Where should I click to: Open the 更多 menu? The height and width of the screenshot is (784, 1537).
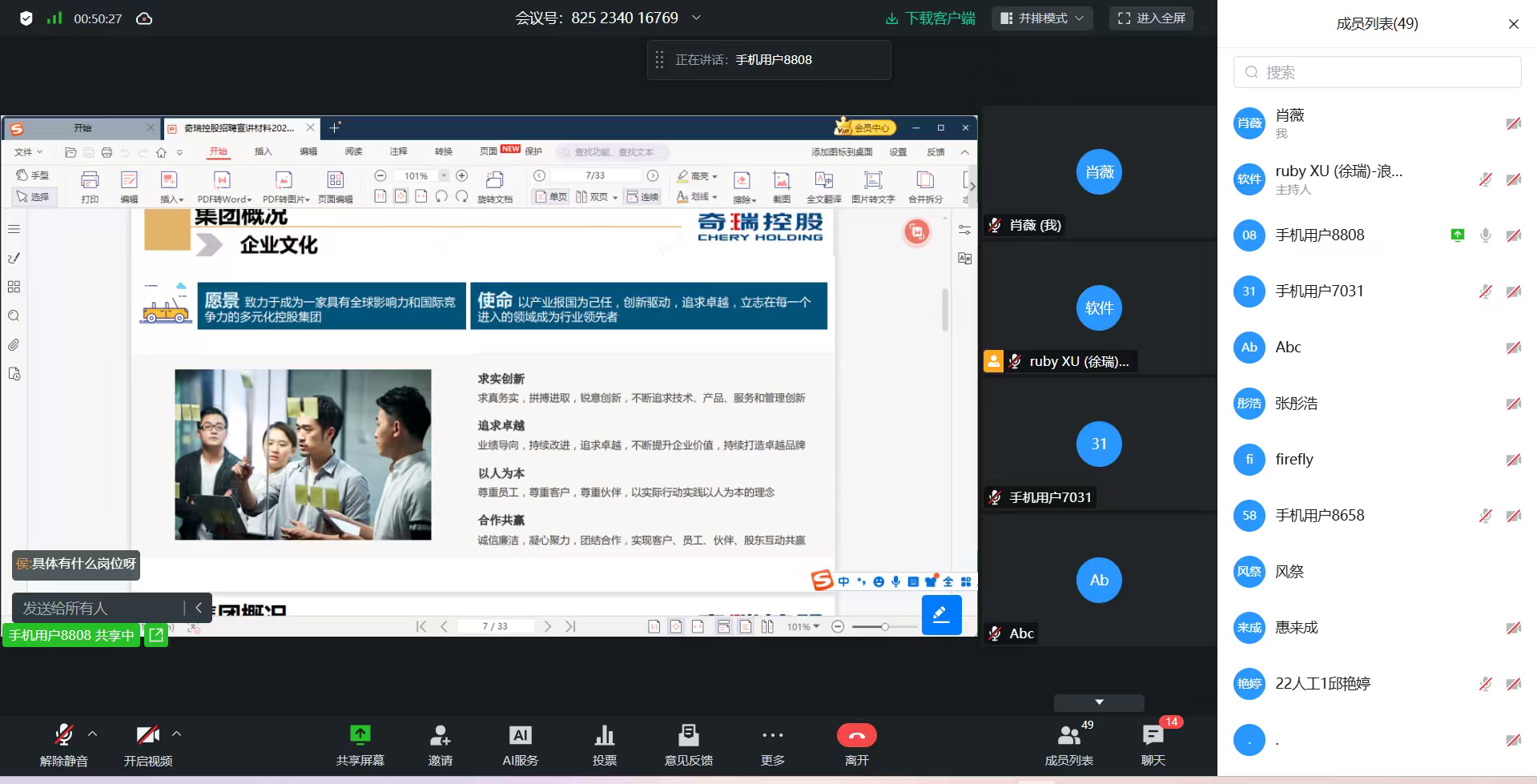[772, 735]
